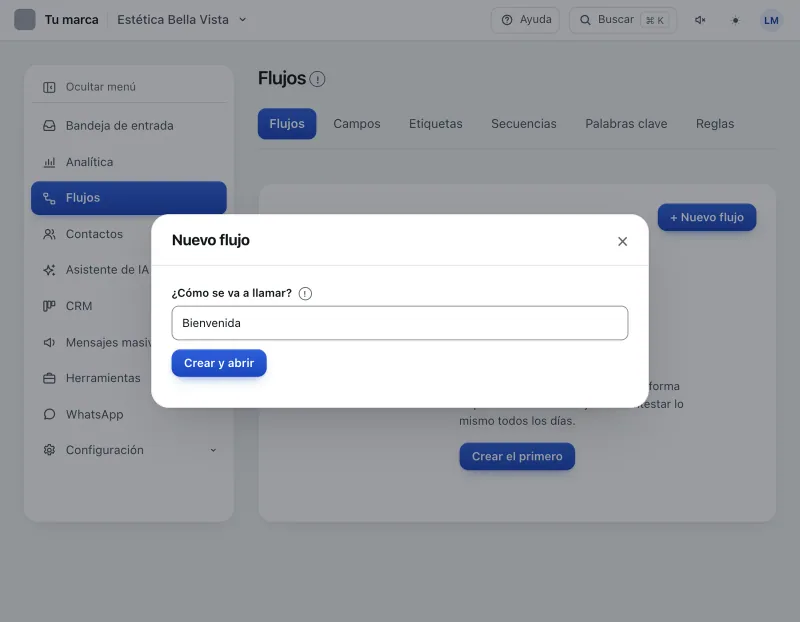Screen dimensions: 800x622
Task: Switch to the Campos tab
Action: (x=357, y=124)
